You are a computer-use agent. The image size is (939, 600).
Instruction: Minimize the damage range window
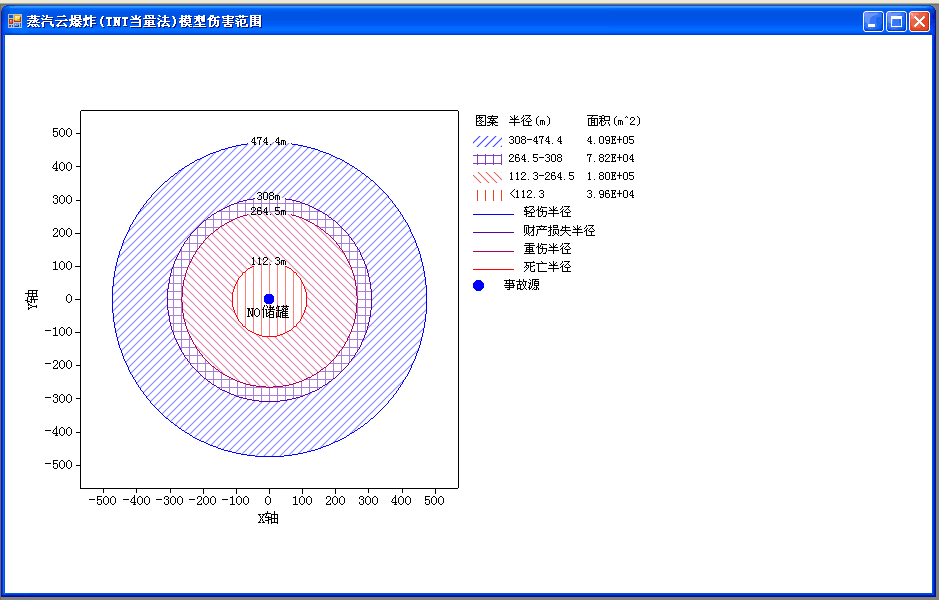[873, 22]
